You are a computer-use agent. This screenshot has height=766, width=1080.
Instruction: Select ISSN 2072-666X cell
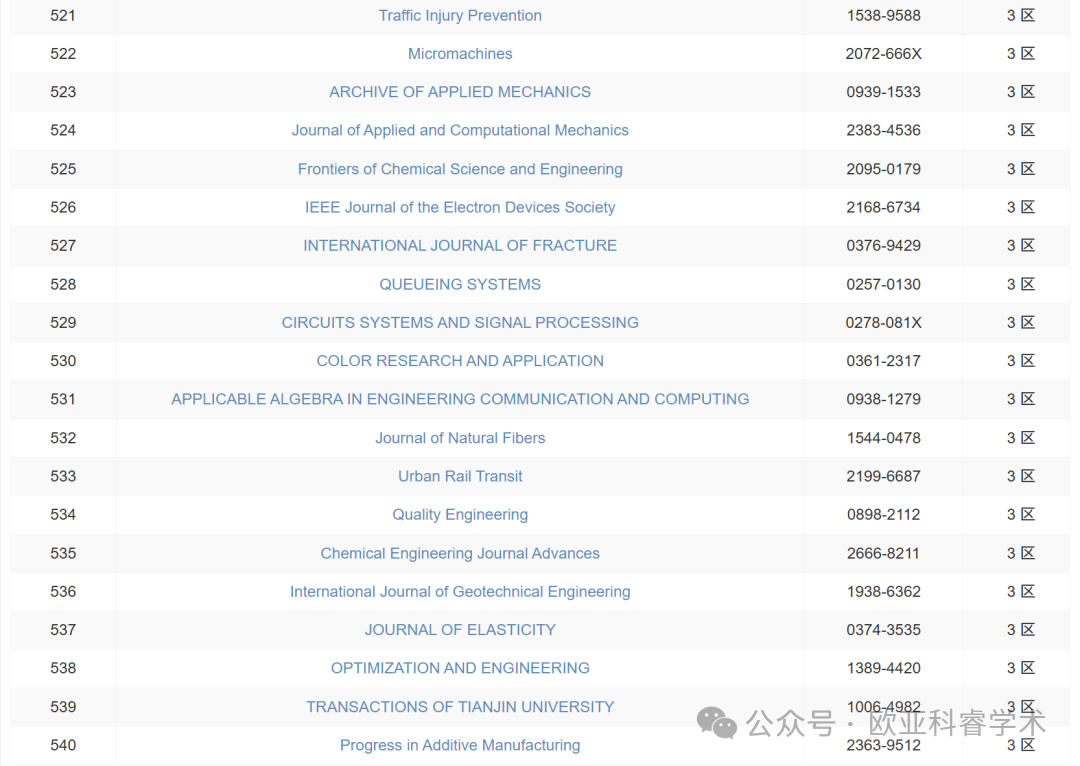(884, 54)
